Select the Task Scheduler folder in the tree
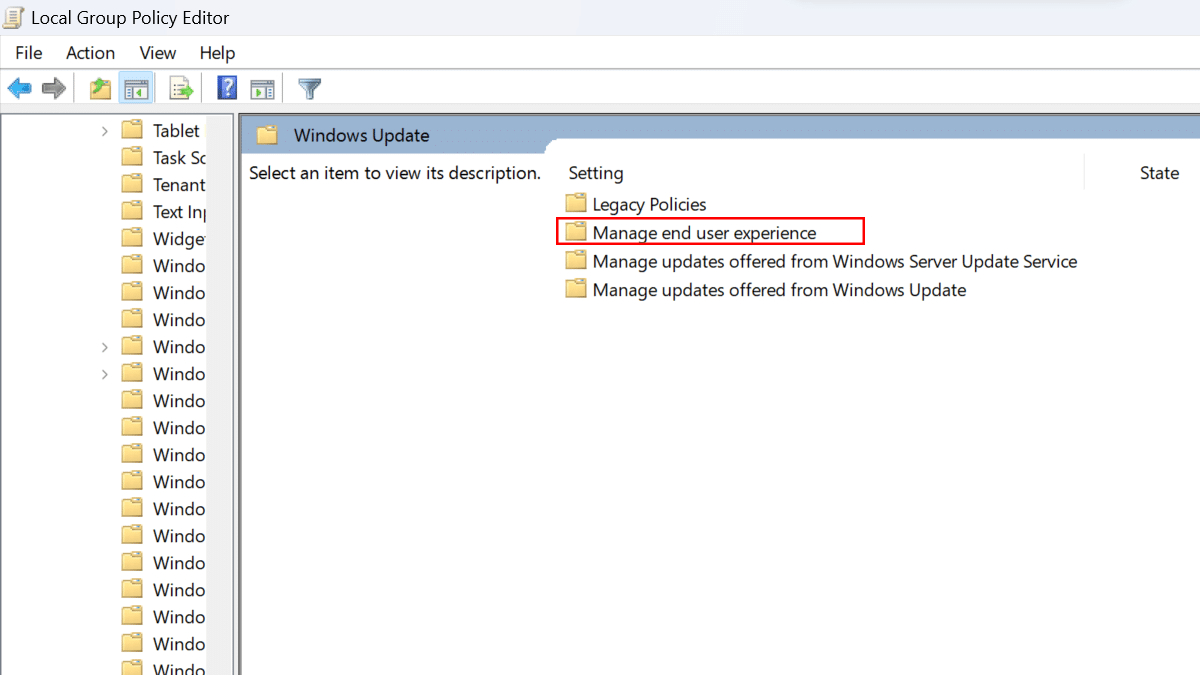Image resolution: width=1200 pixels, height=675 pixels. [x=178, y=158]
